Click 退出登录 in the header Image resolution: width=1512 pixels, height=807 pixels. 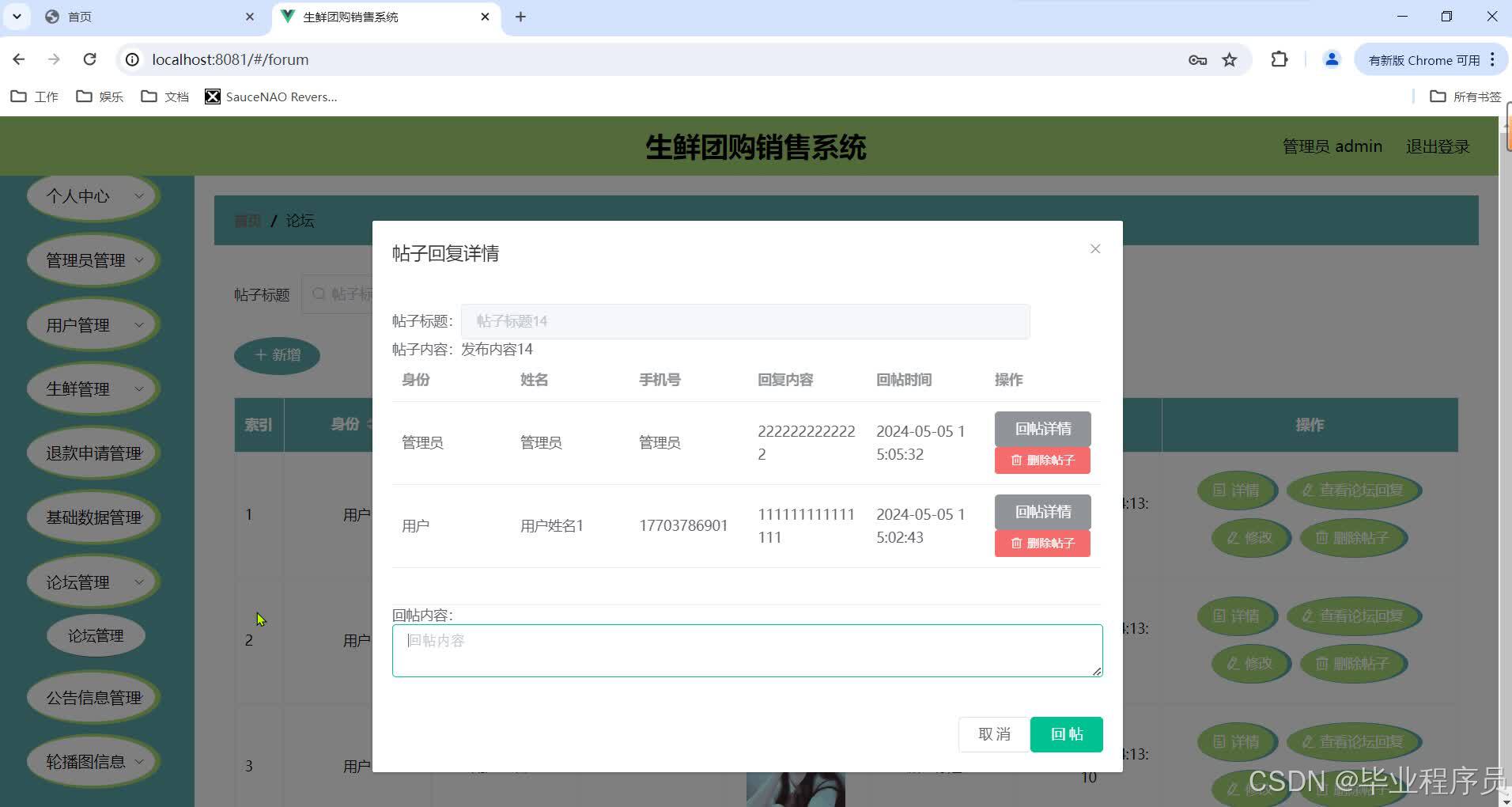pos(1437,146)
